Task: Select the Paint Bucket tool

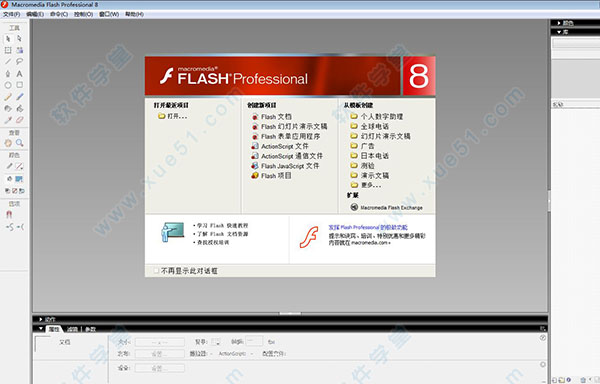Action: 20,108
